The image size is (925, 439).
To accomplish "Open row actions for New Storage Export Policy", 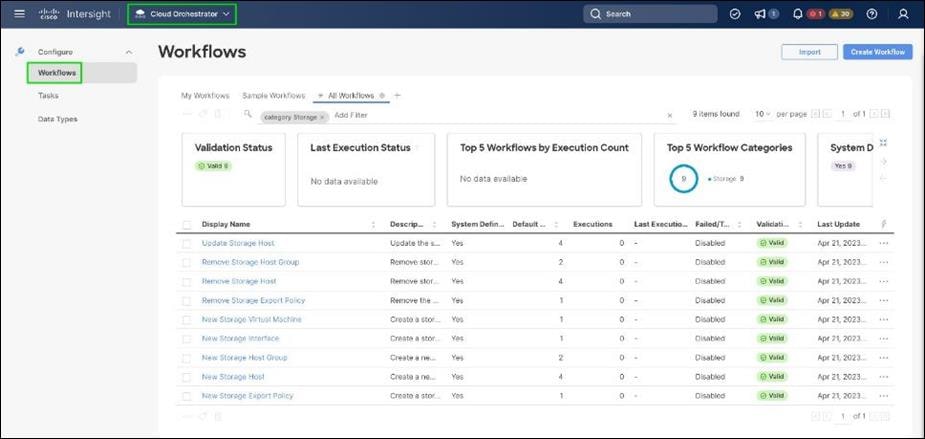I will point(883,395).
